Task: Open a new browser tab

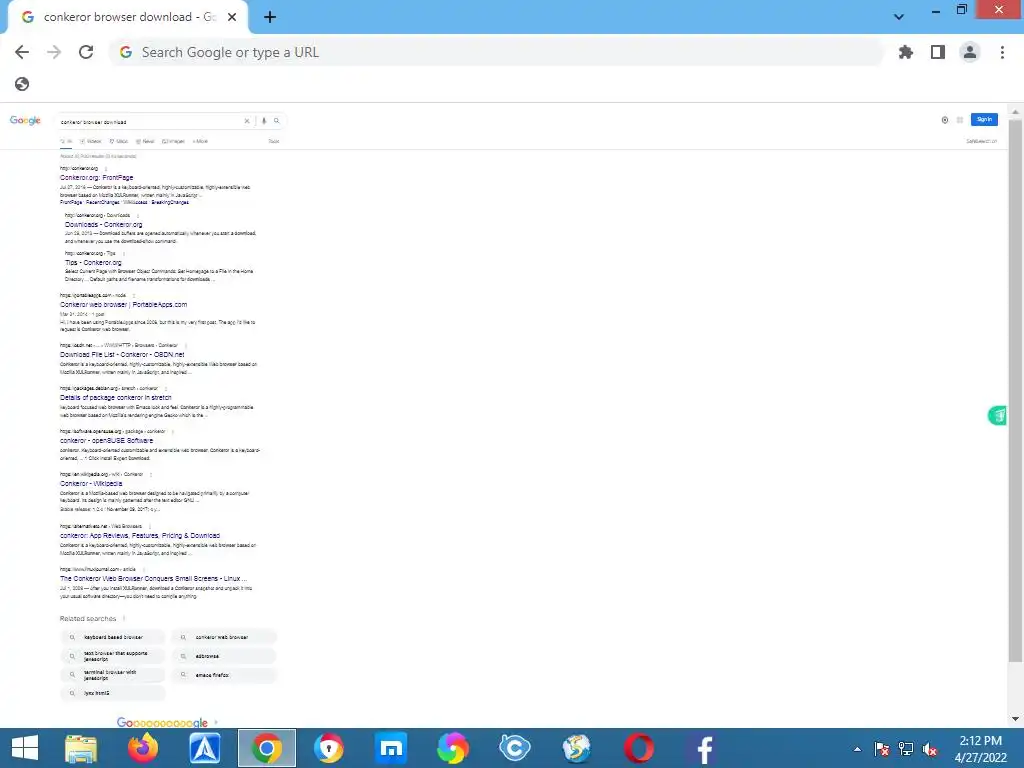Action: (270, 17)
